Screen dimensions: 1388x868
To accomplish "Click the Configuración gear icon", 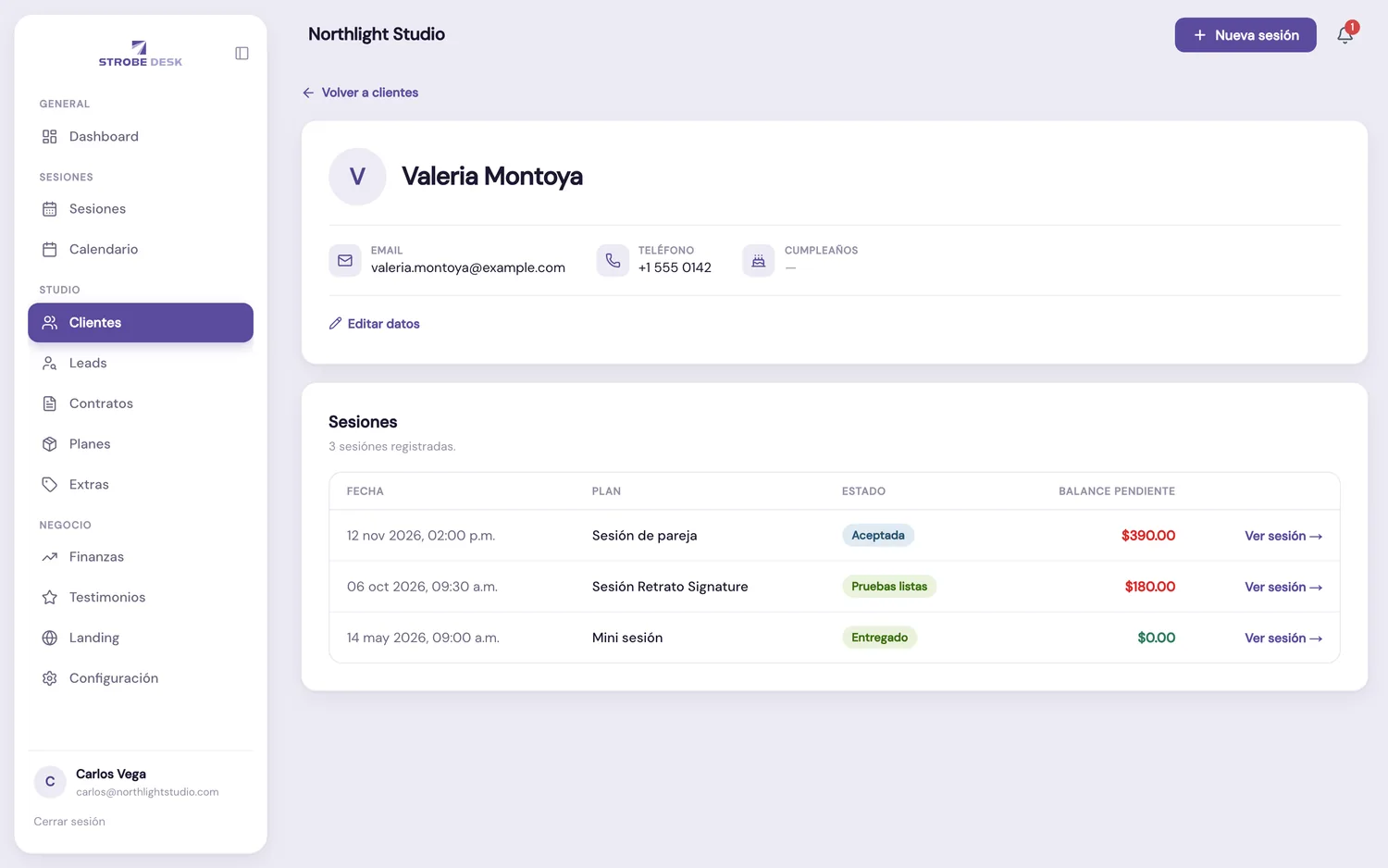I will (50, 678).
